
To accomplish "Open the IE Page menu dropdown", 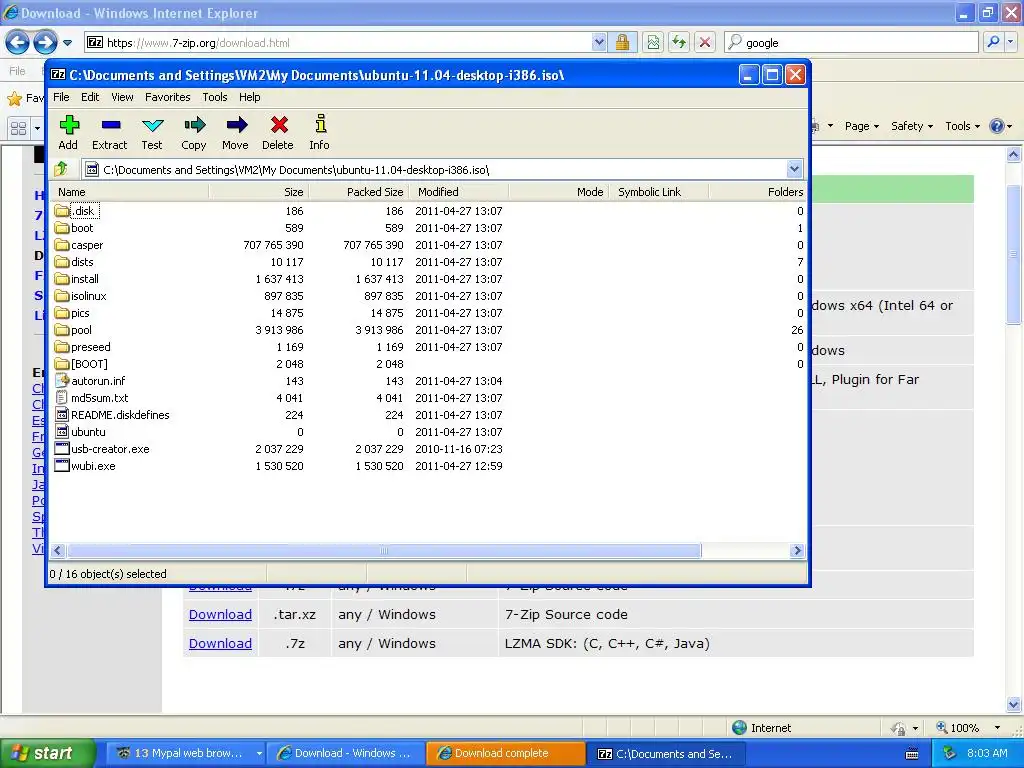I will click(x=861, y=126).
